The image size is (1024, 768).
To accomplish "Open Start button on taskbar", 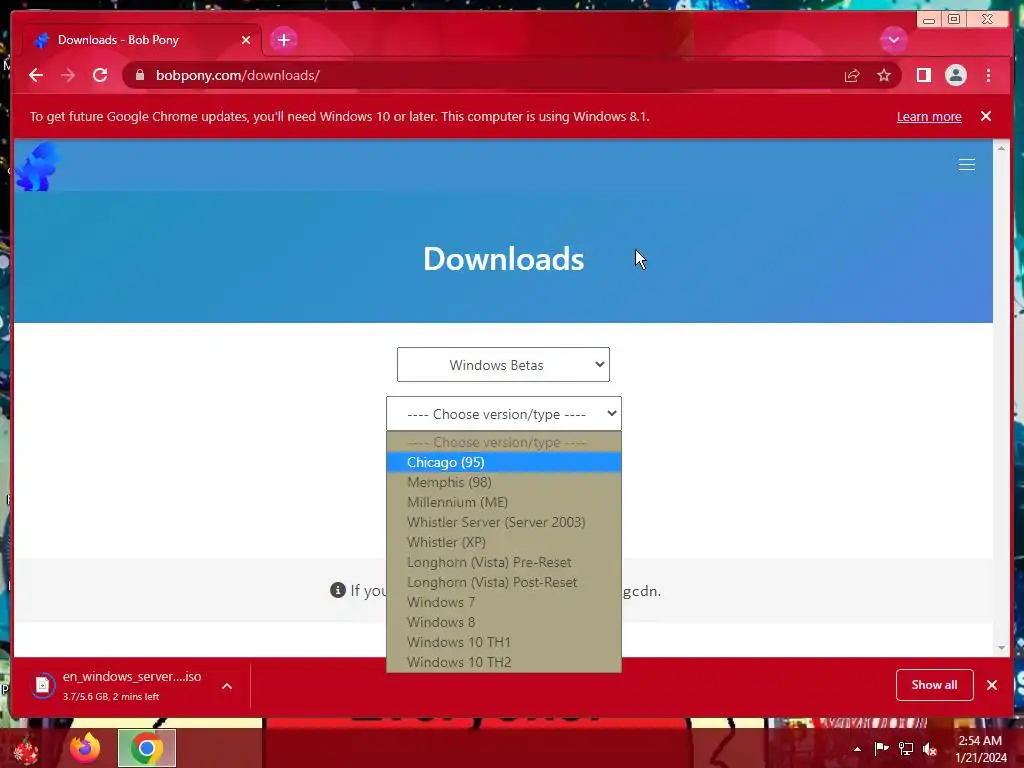I will (26, 749).
